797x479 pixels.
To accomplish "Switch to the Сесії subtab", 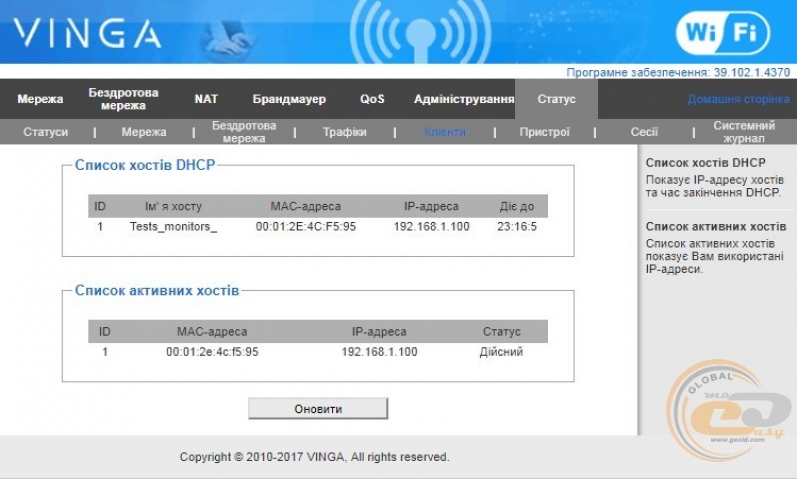I will tap(644, 132).
